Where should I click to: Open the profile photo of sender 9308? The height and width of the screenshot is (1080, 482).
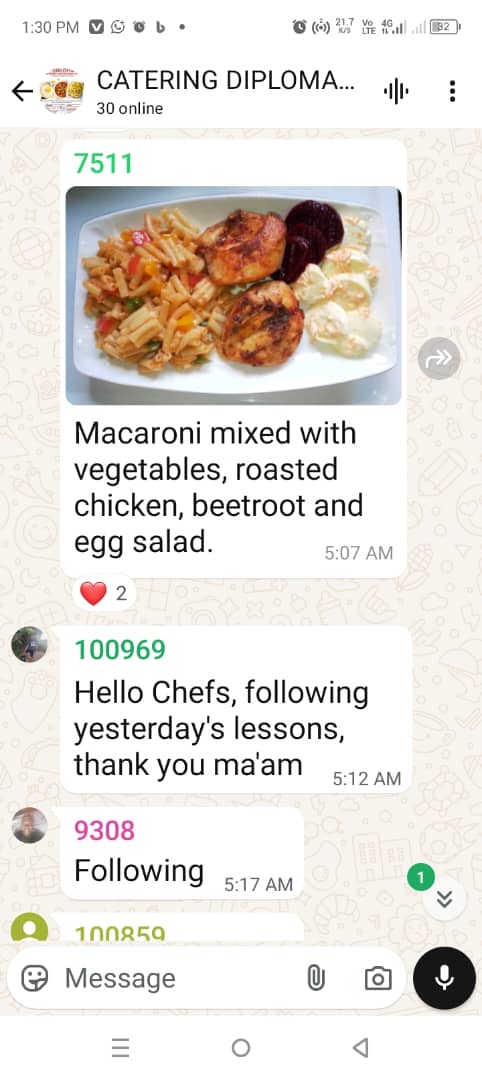pos(30,825)
